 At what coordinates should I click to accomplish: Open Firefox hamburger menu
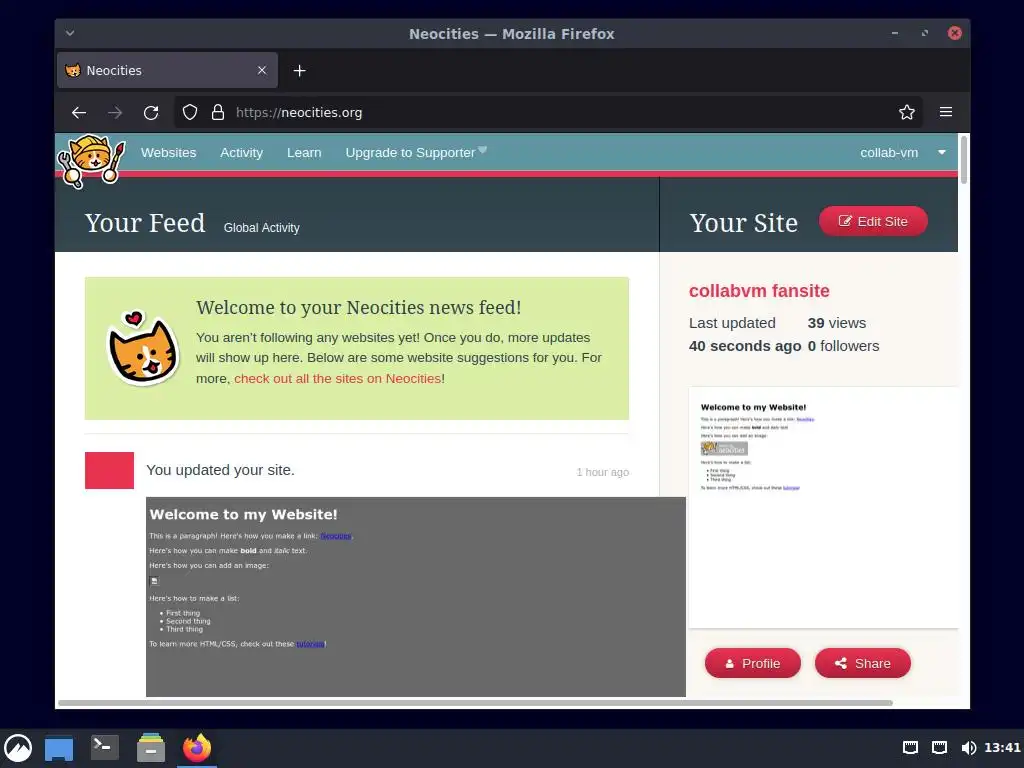(x=946, y=112)
